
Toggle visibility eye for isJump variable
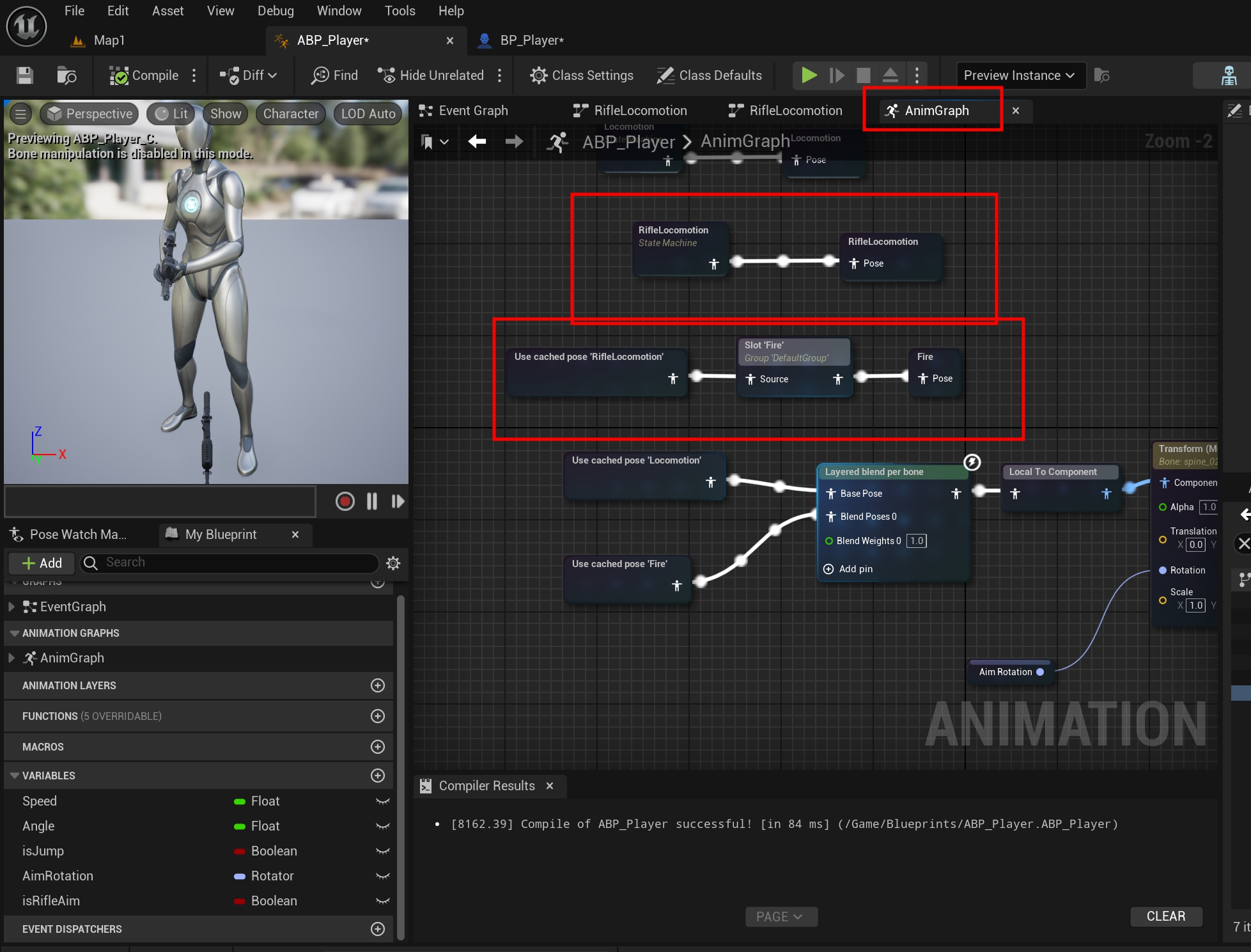(383, 851)
